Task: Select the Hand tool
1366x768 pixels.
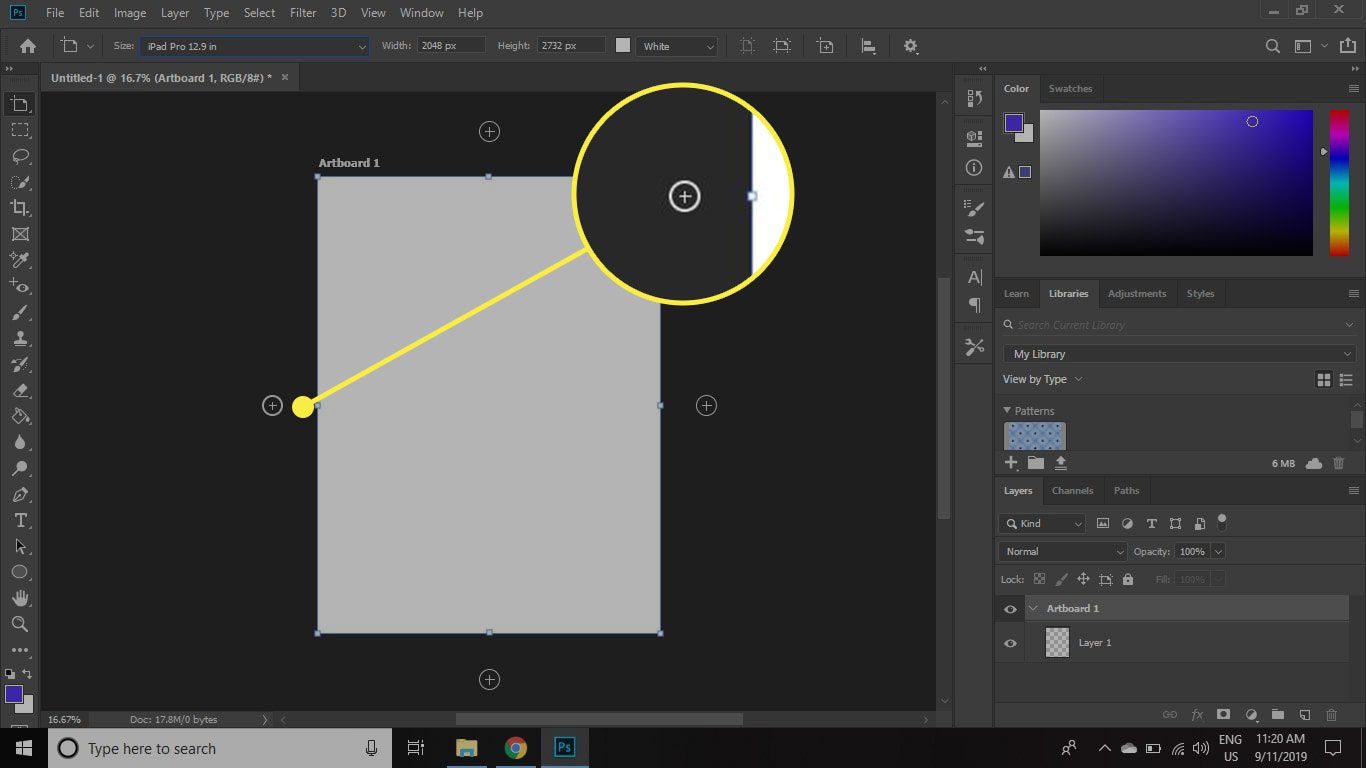Action: (19, 598)
